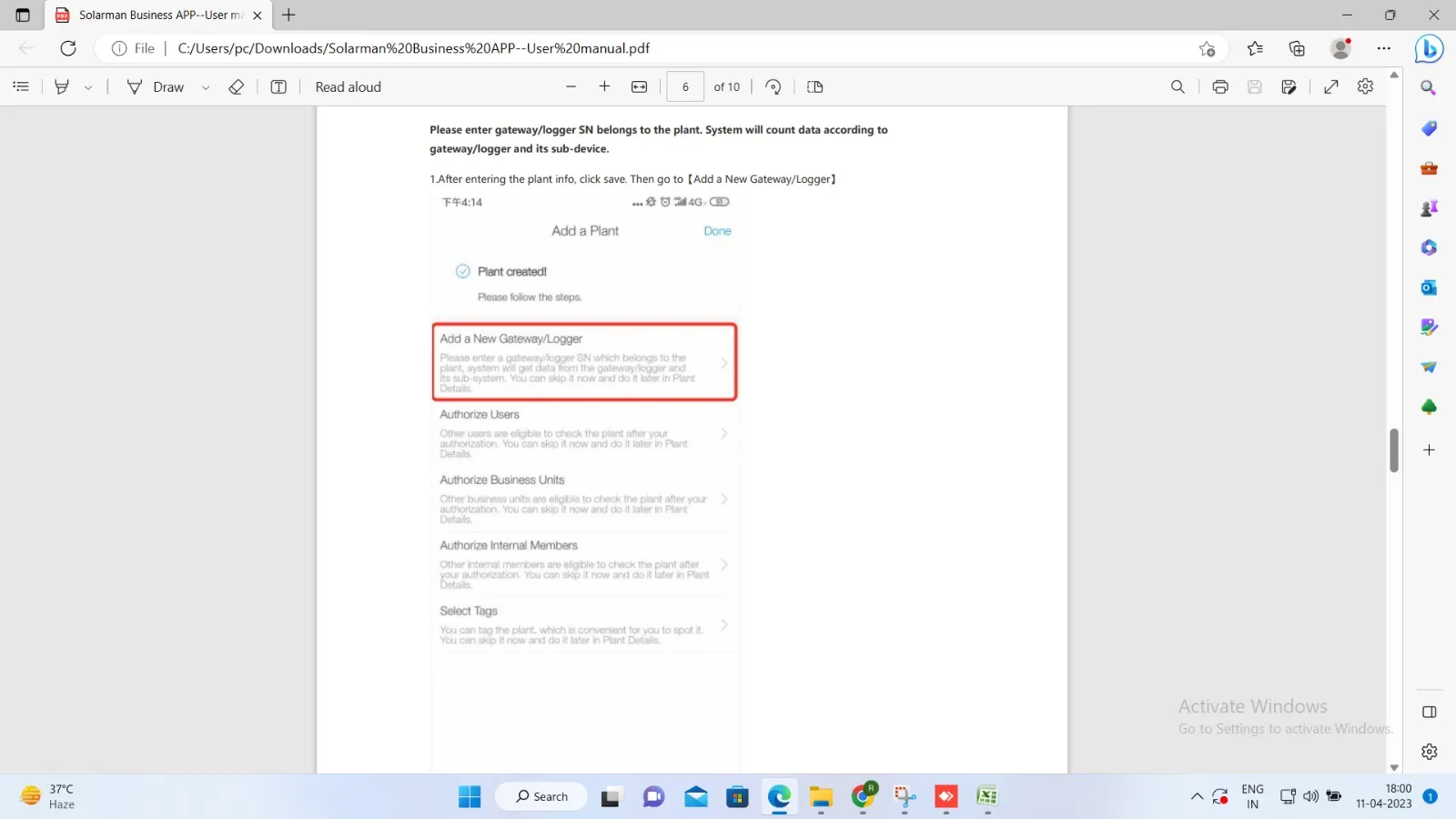Print the PDF document
The height and width of the screenshot is (819, 1456).
1220,86
